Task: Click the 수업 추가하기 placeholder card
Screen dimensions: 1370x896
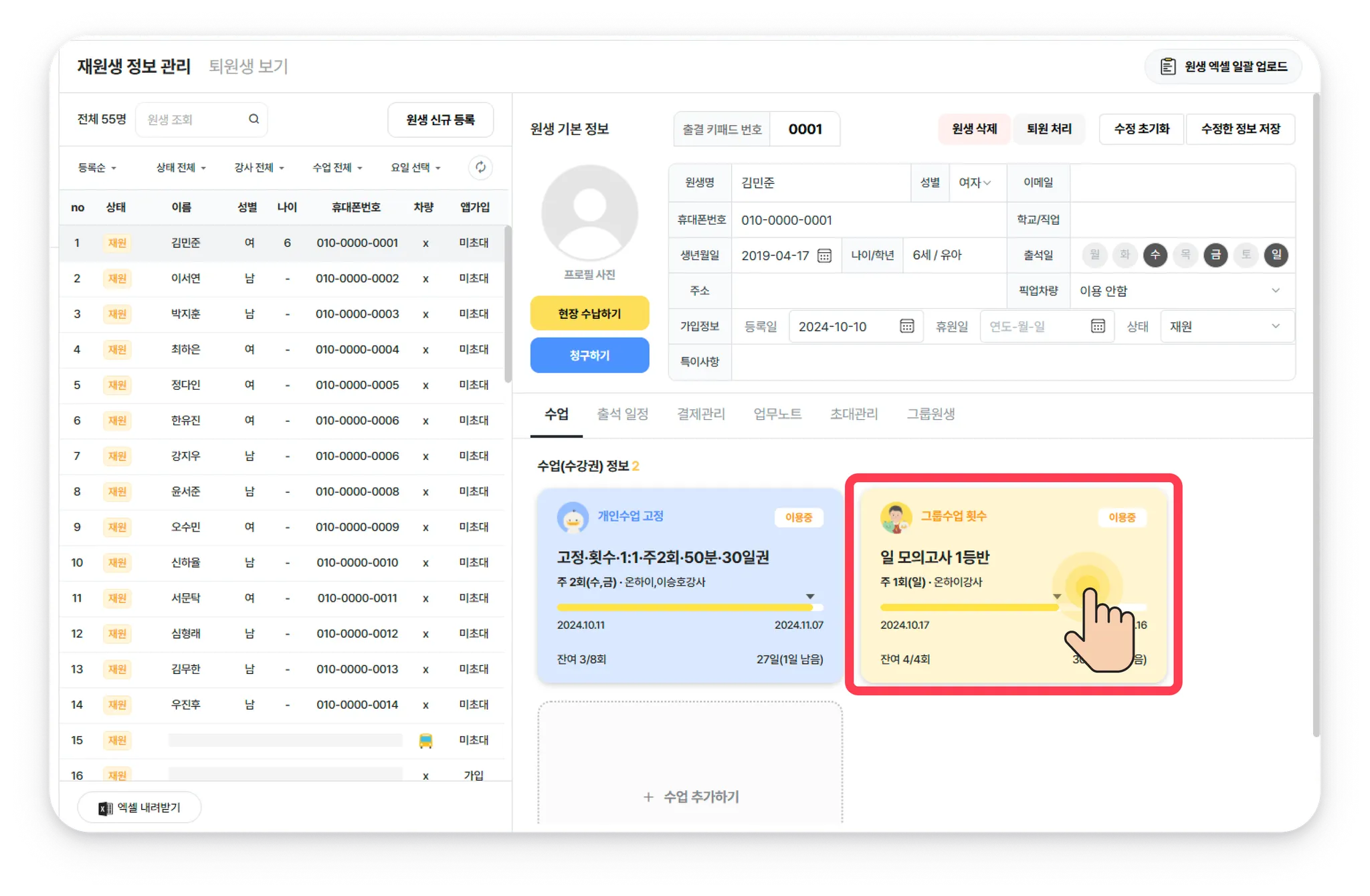Action: tap(690, 796)
